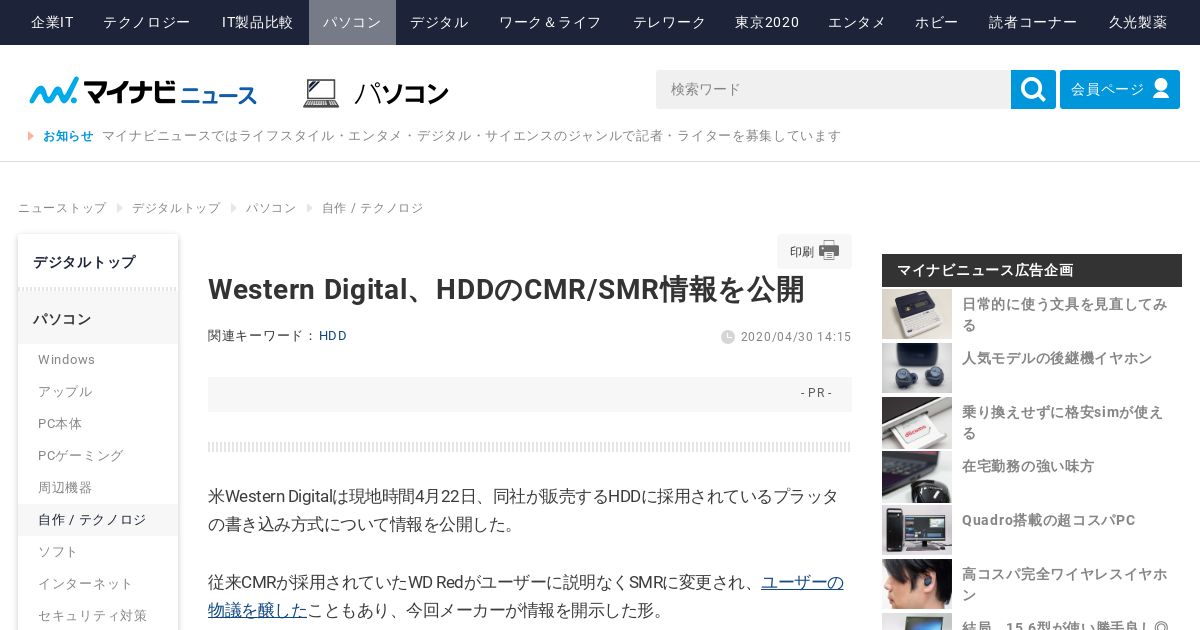Open the ホビー top menu
This screenshot has height=630, width=1200.
click(936, 22)
